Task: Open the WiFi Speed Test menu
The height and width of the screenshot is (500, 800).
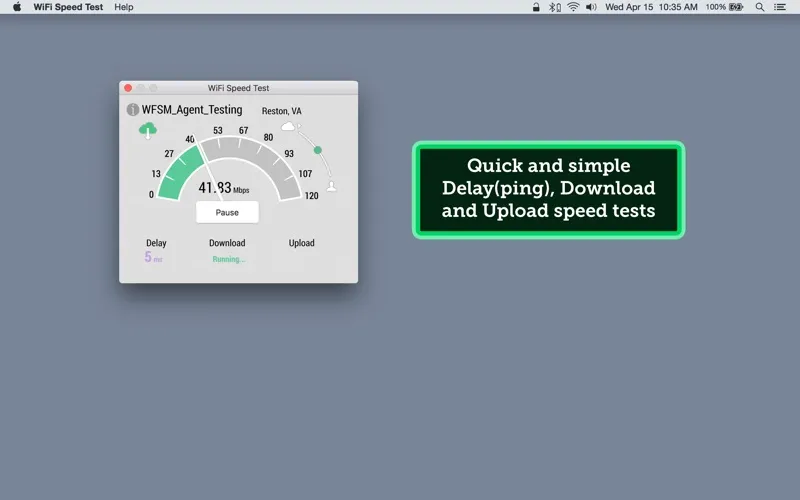Action: (x=68, y=7)
